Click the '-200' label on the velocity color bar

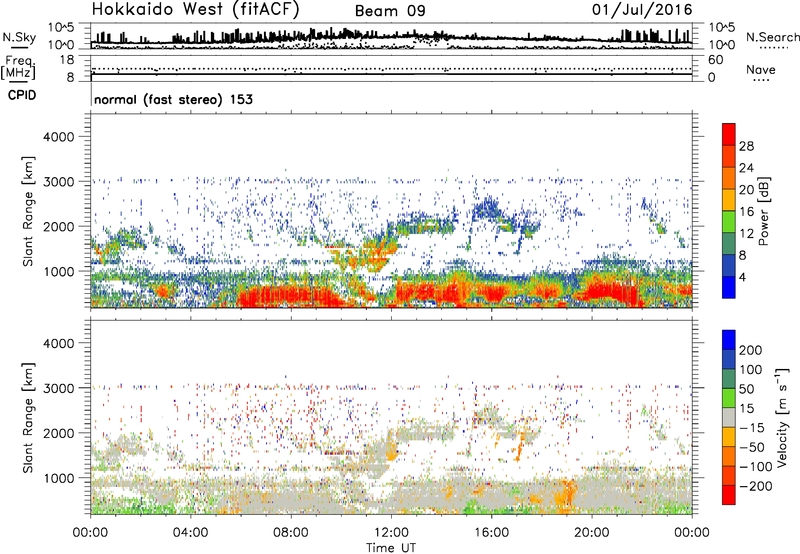click(x=756, y=486)
